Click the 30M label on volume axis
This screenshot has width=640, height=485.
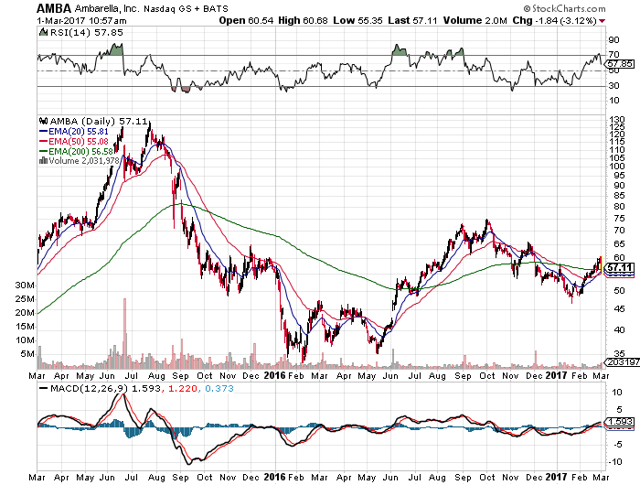click(25, 285)
